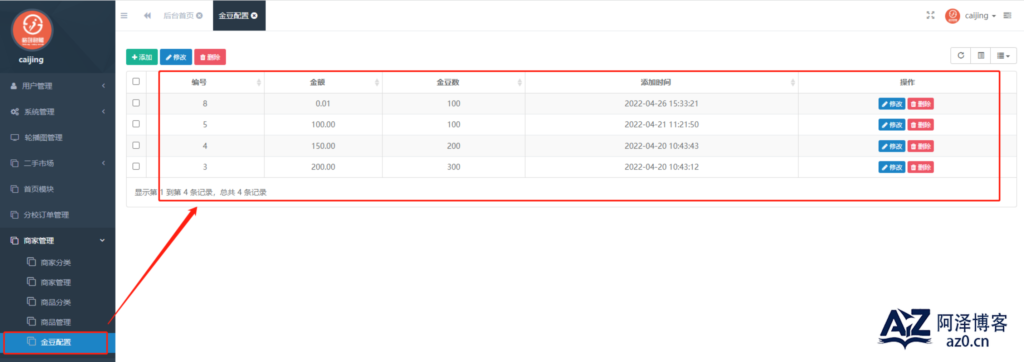The width and height of the screenshot is (1024, 362).
Task: Click the green 添加 button
Action: coord(142,57)
